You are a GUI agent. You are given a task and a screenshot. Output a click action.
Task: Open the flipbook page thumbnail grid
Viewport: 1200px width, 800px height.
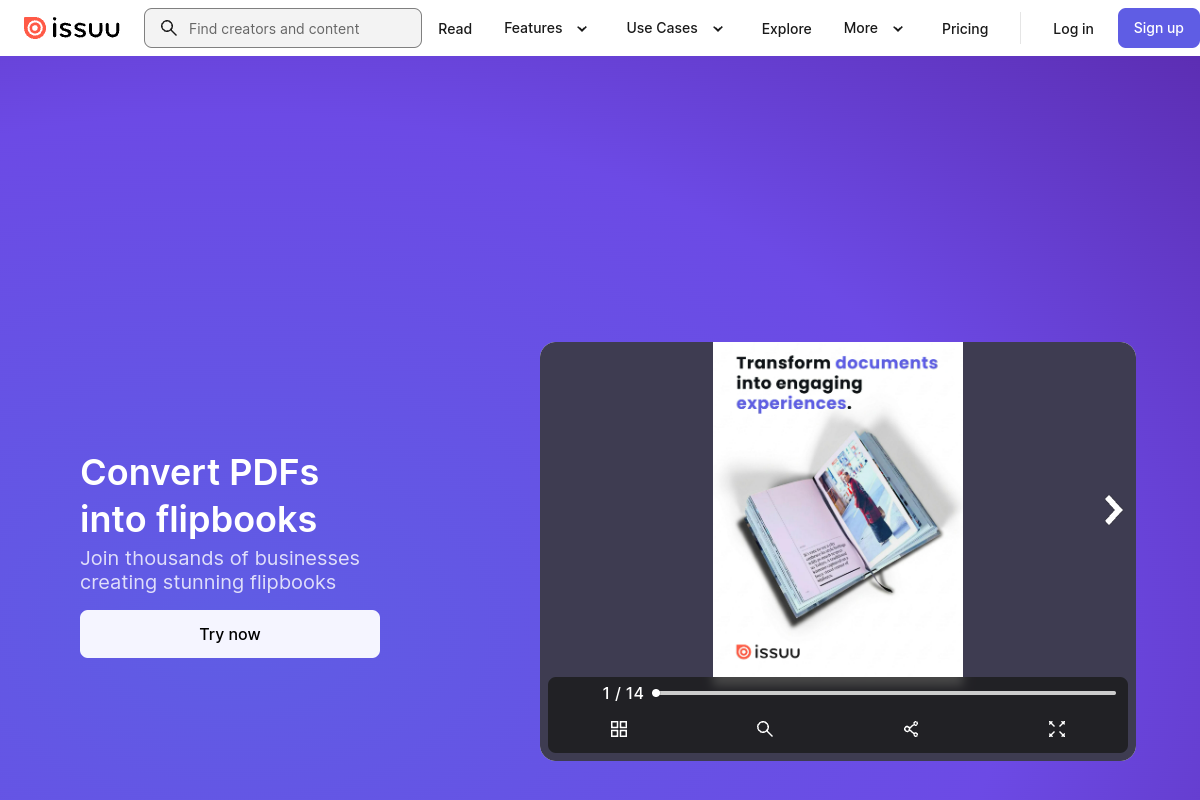pyautogui.click(x=619, y=729)
